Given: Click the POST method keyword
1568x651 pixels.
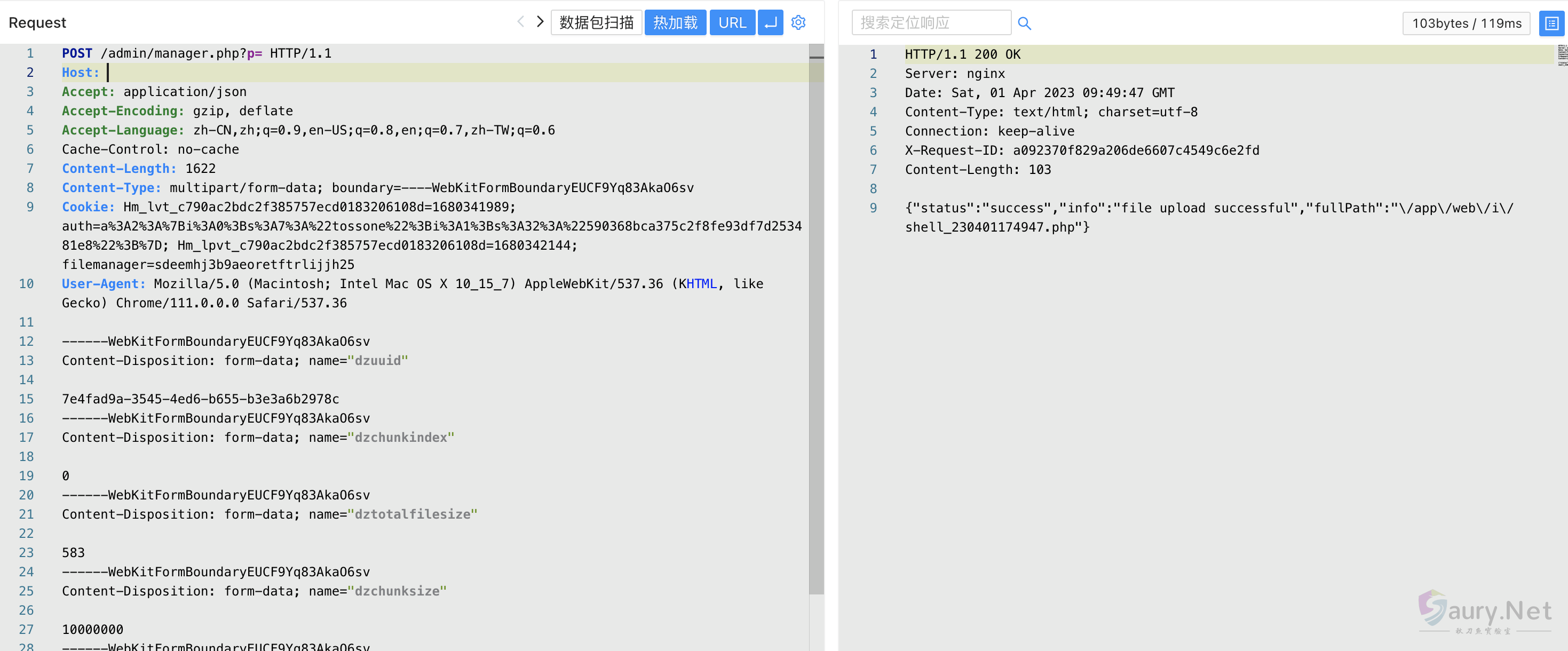Looking at the screenshot, I should (77, 53).
